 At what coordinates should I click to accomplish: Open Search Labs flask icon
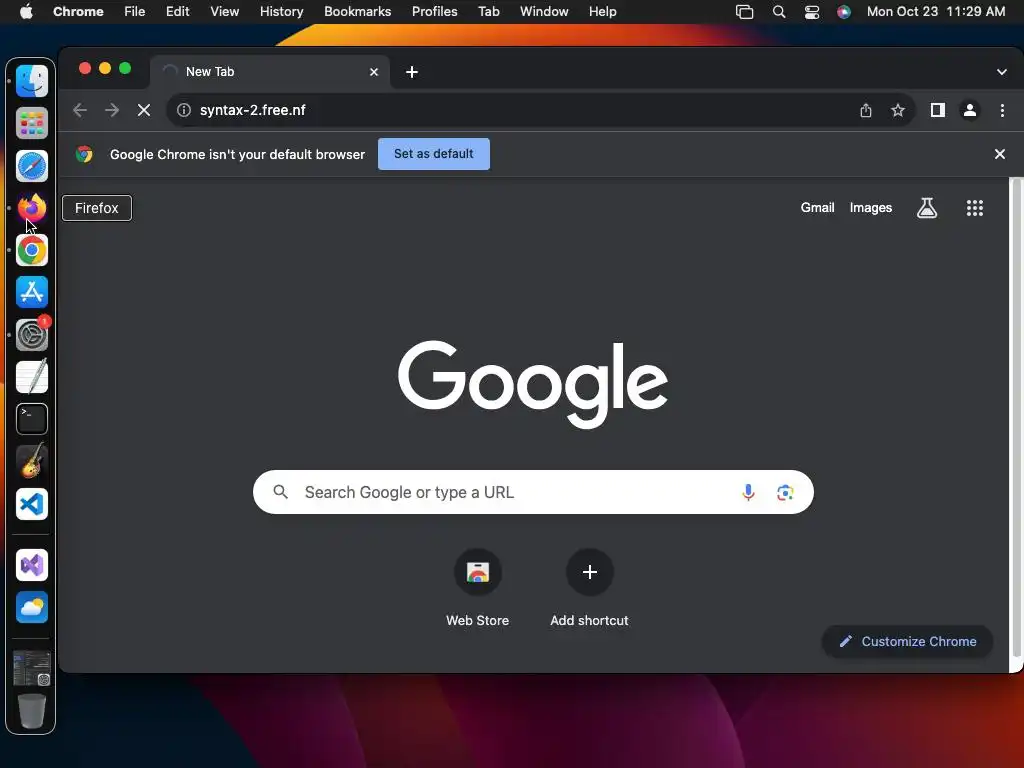click(x=926, y=208)
